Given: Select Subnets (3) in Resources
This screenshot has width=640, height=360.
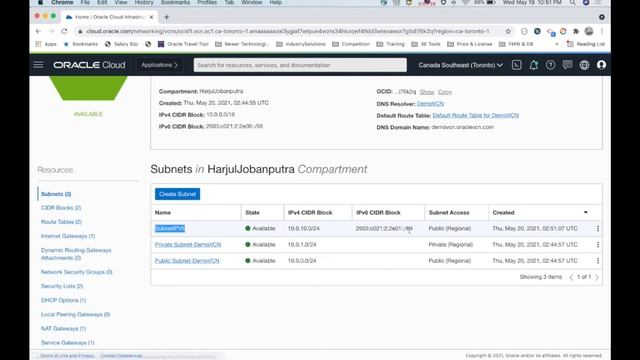Looking at the screenshot, I should 56,194.
